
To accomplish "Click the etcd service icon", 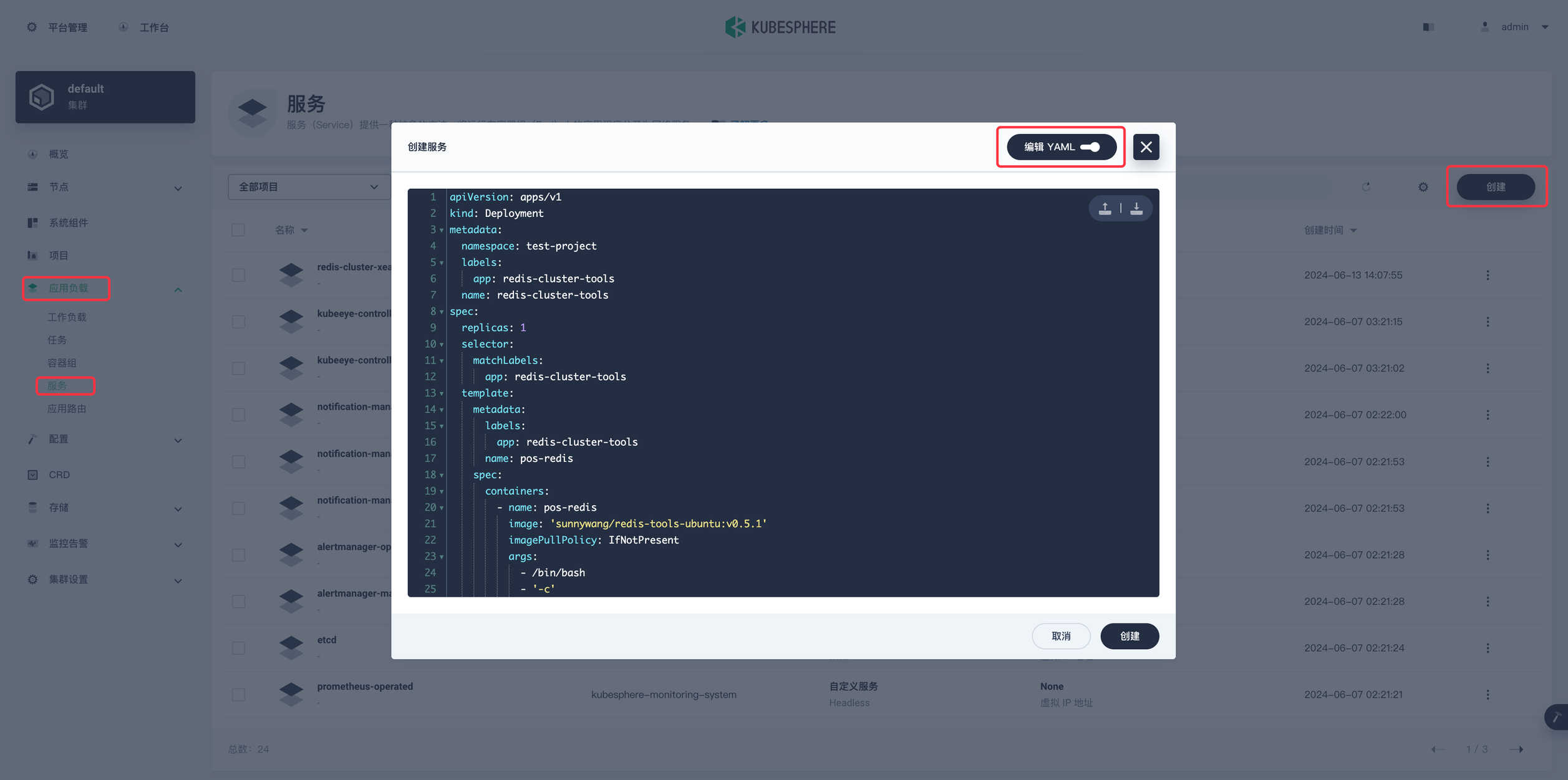I will (x=291, y=648).
